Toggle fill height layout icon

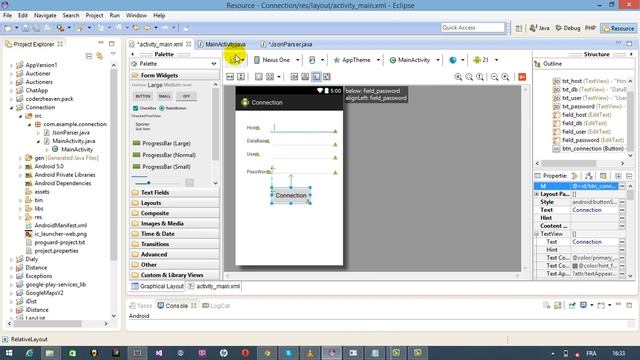tap(241, 77)
